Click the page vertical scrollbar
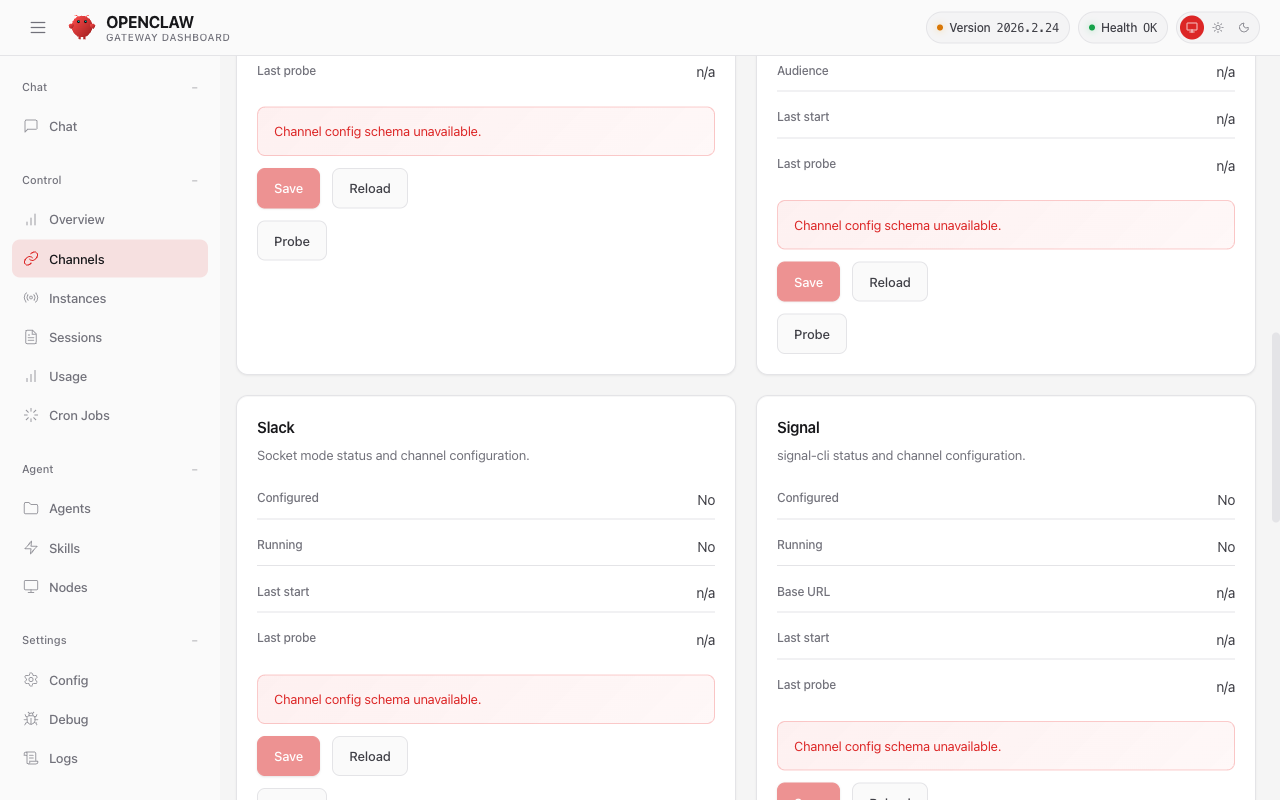Screen dimensions: 1280x800 pos(1274,428)
